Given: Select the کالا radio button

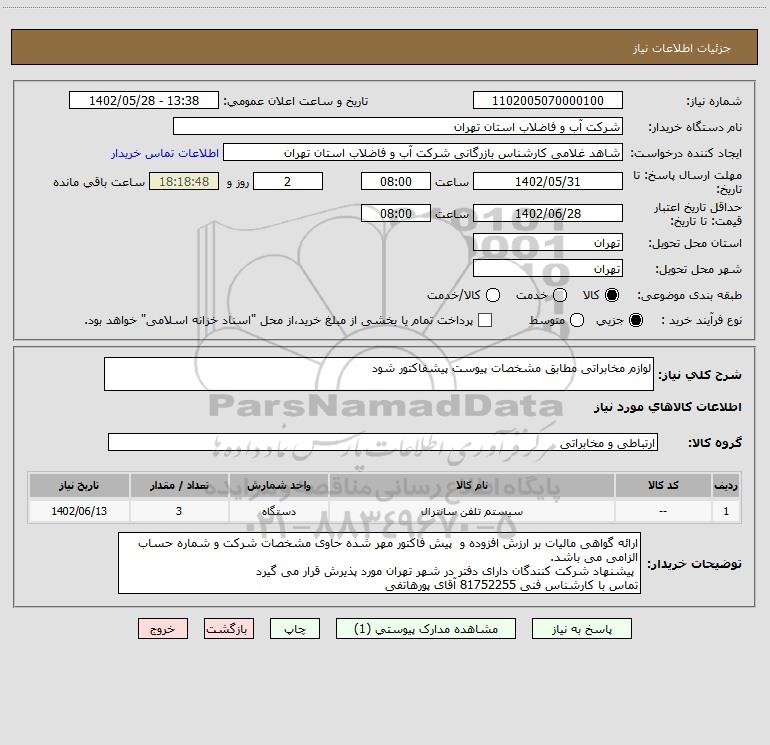Looking at the screenshot, I should [x=612, y=295].
